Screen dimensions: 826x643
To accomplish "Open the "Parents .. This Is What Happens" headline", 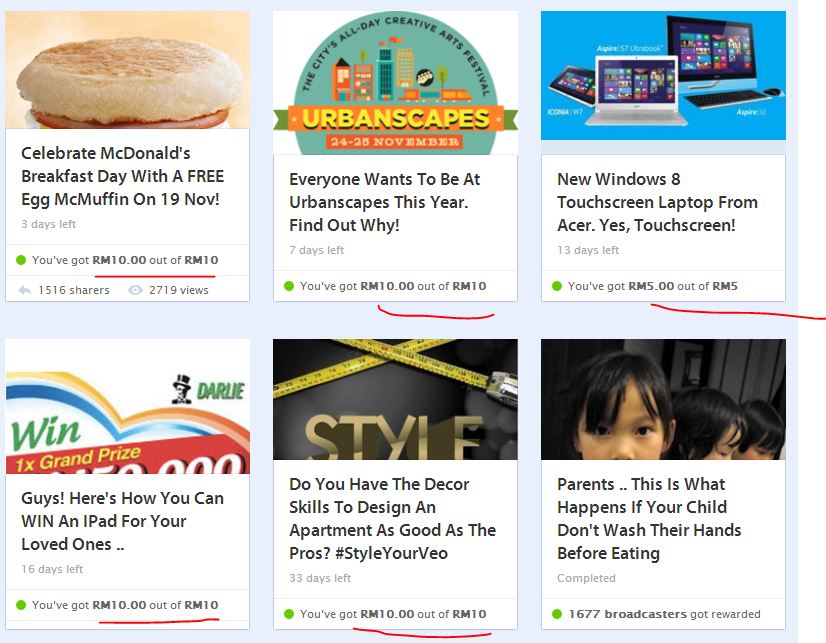I will click(x=649, y=518).
